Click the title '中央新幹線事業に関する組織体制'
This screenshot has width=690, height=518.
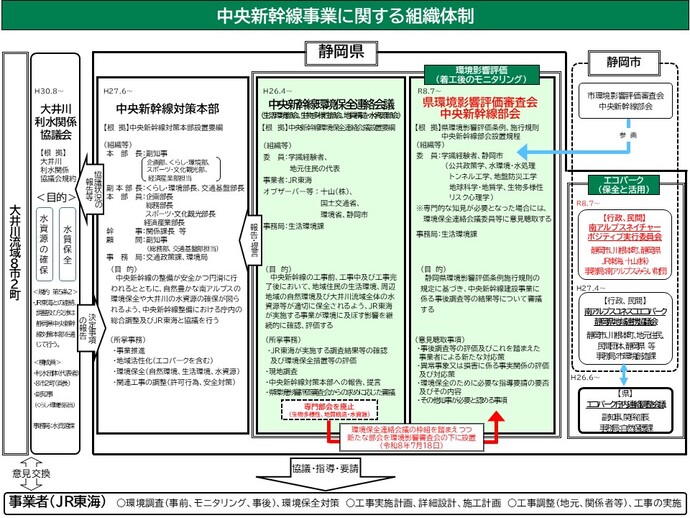[x=345, y=16]
